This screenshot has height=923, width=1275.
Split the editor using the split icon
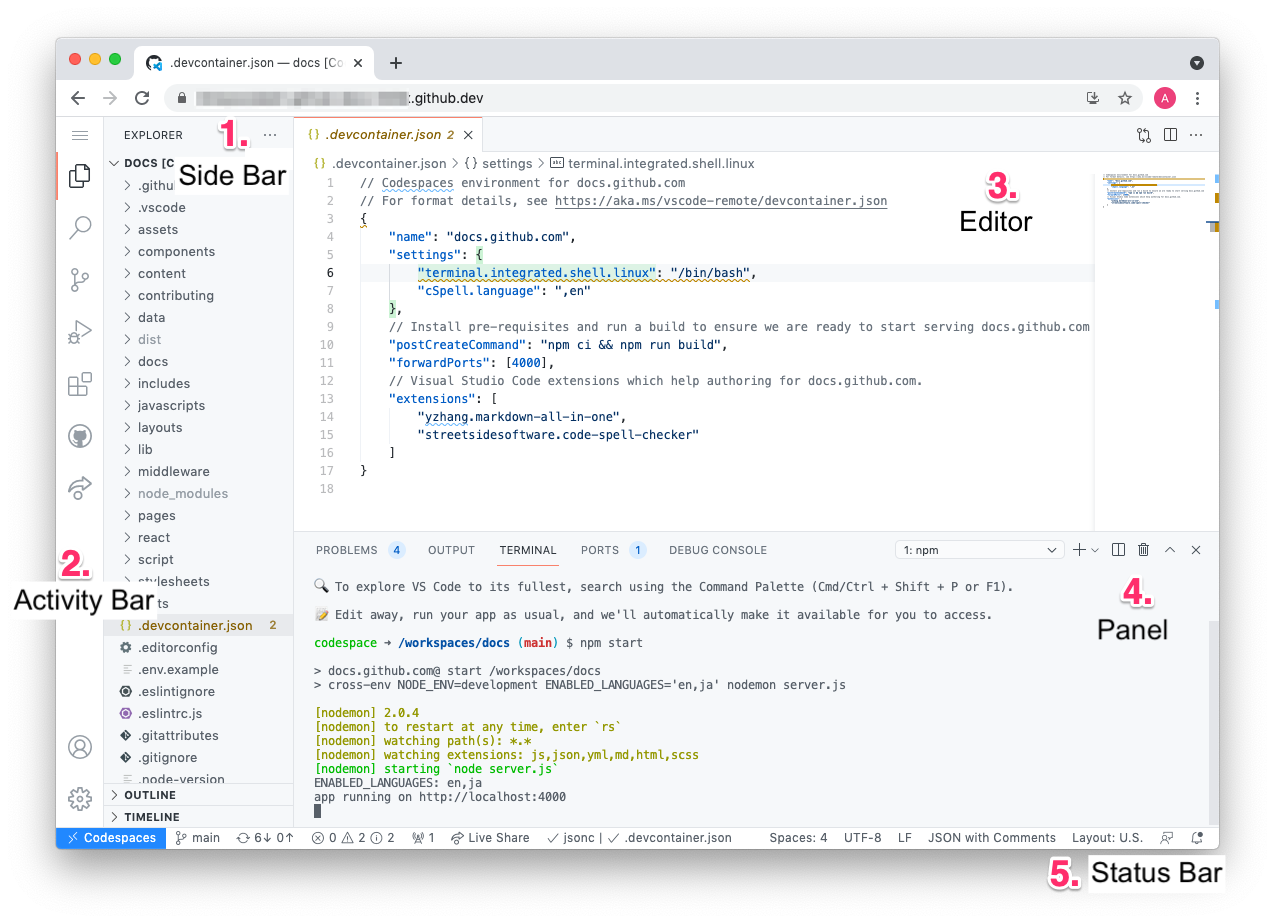click(1171, 134)
